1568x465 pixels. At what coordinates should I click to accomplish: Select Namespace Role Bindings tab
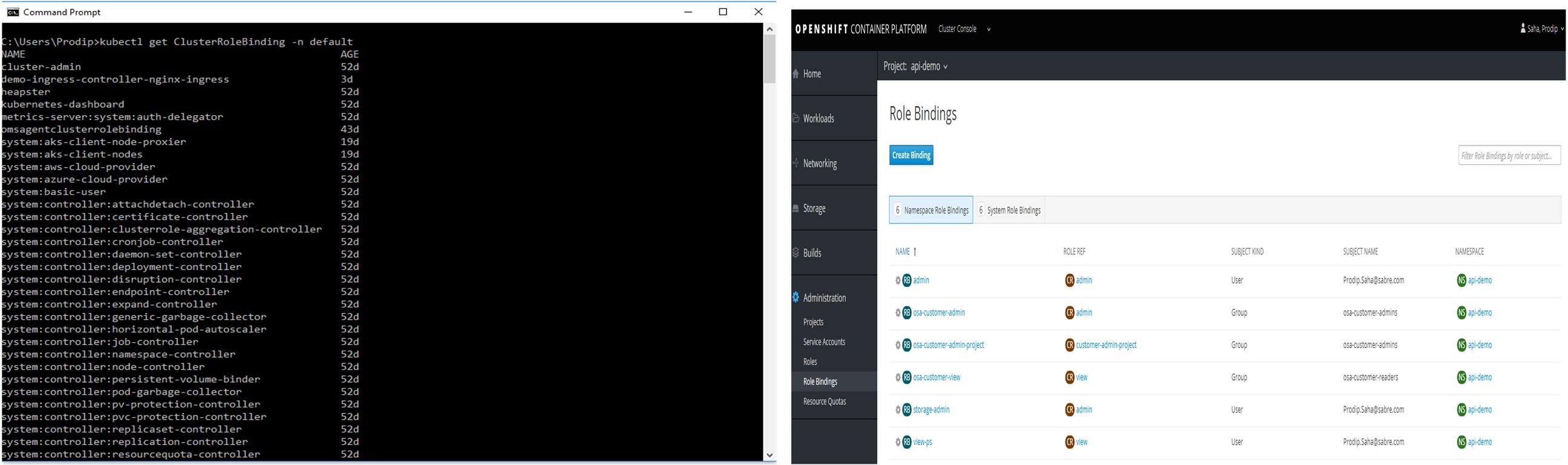pyautogui.click(x=930, y=210)
